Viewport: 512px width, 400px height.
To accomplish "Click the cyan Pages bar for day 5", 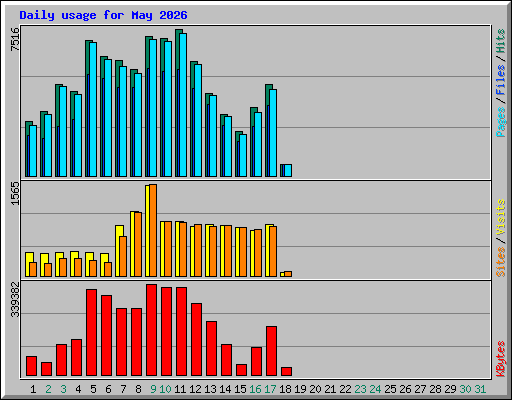I will pos(93,109).
